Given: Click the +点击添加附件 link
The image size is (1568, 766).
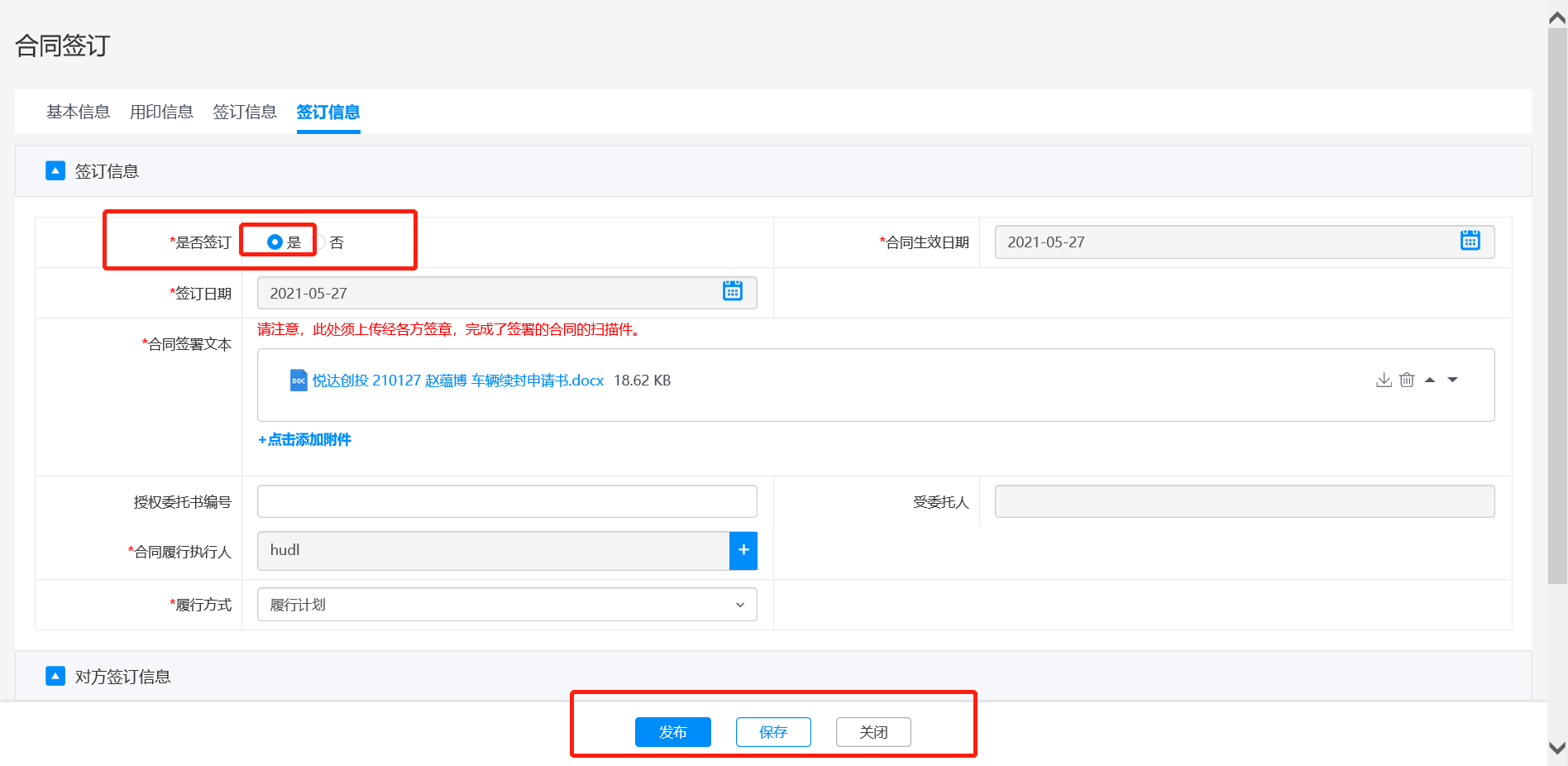Looking at the screenshot, I should 304,439.
